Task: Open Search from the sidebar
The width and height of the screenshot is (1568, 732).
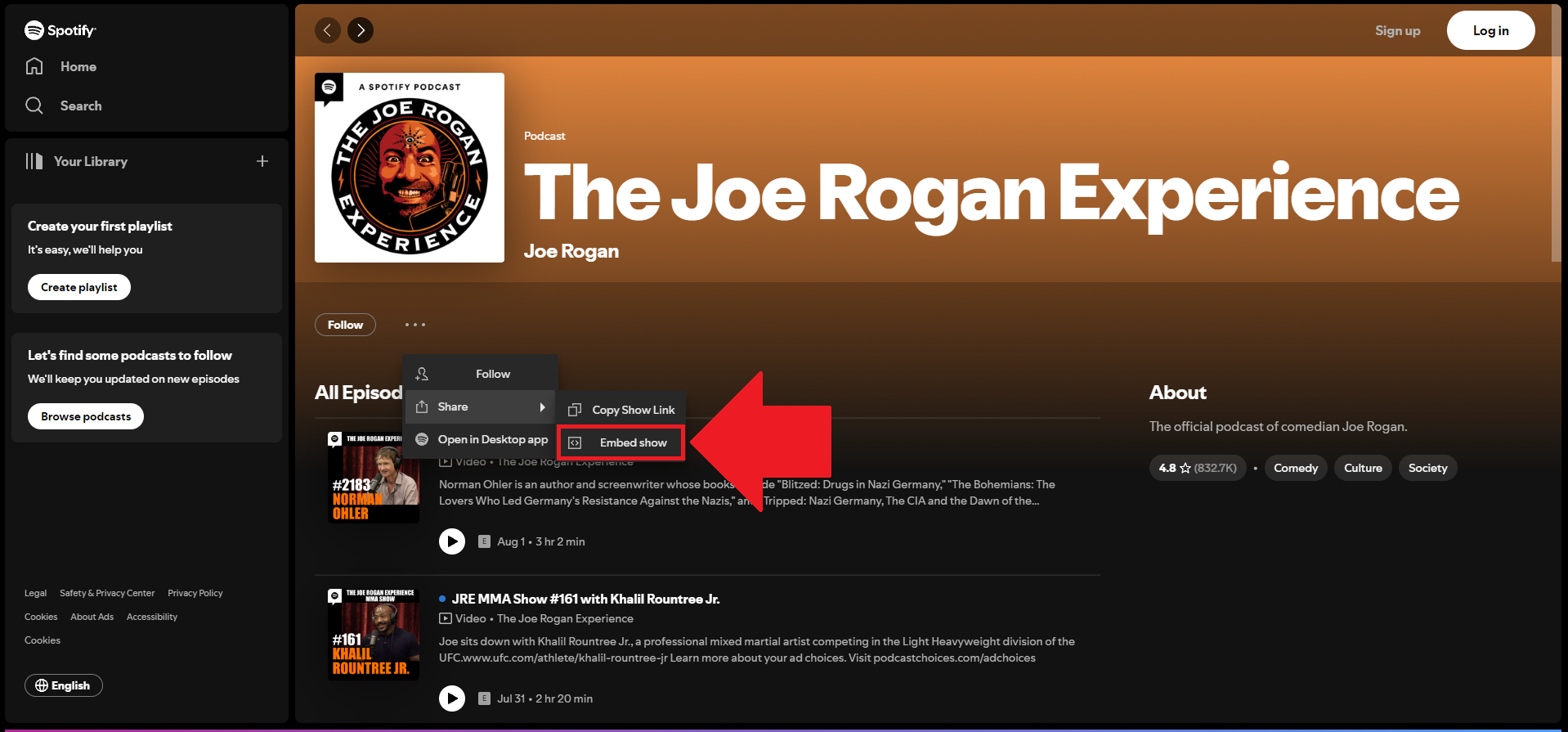Action: 64,106
